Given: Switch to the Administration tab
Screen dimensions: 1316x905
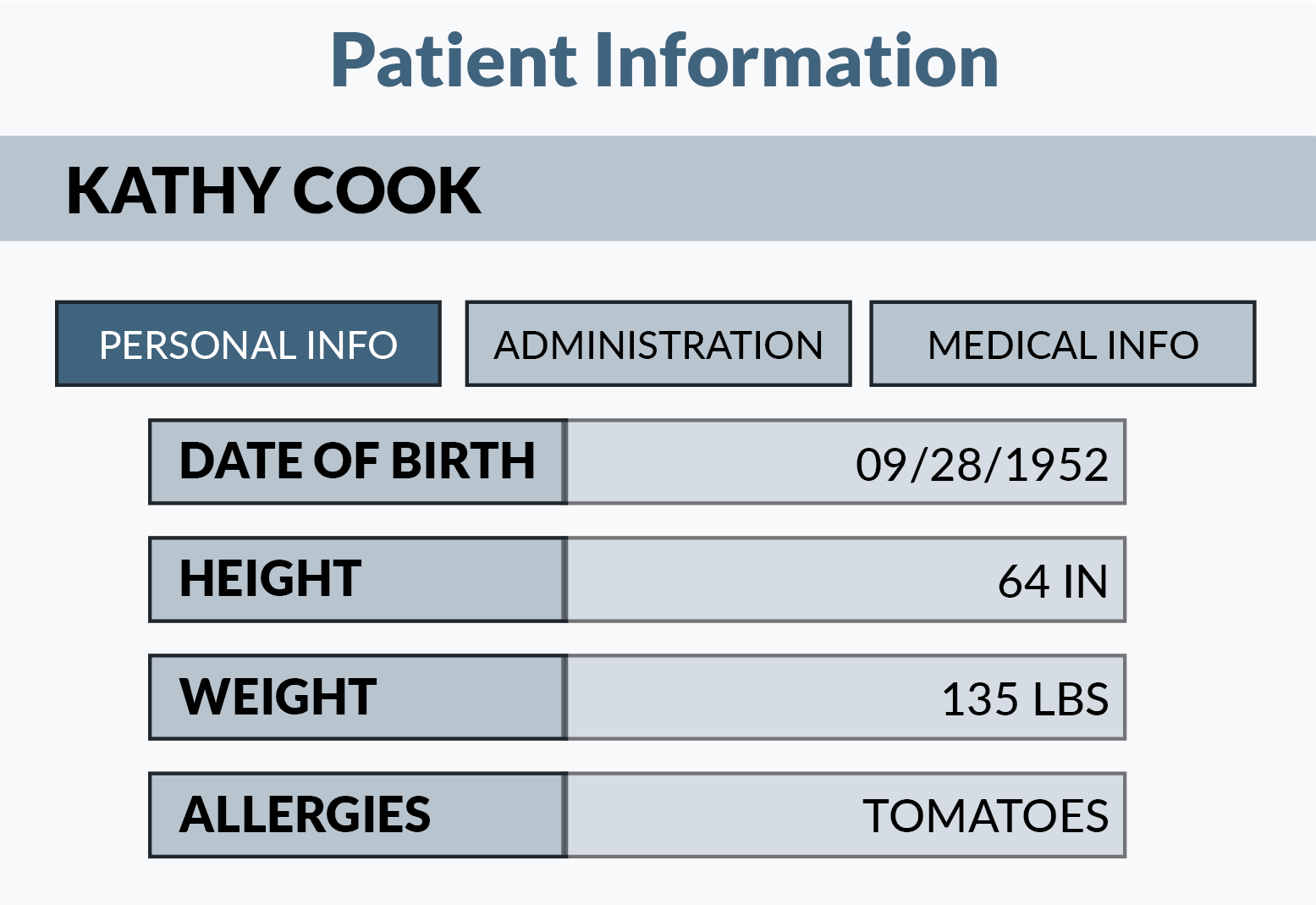Looking at the screenshot, I should click(x=658, y=345).
